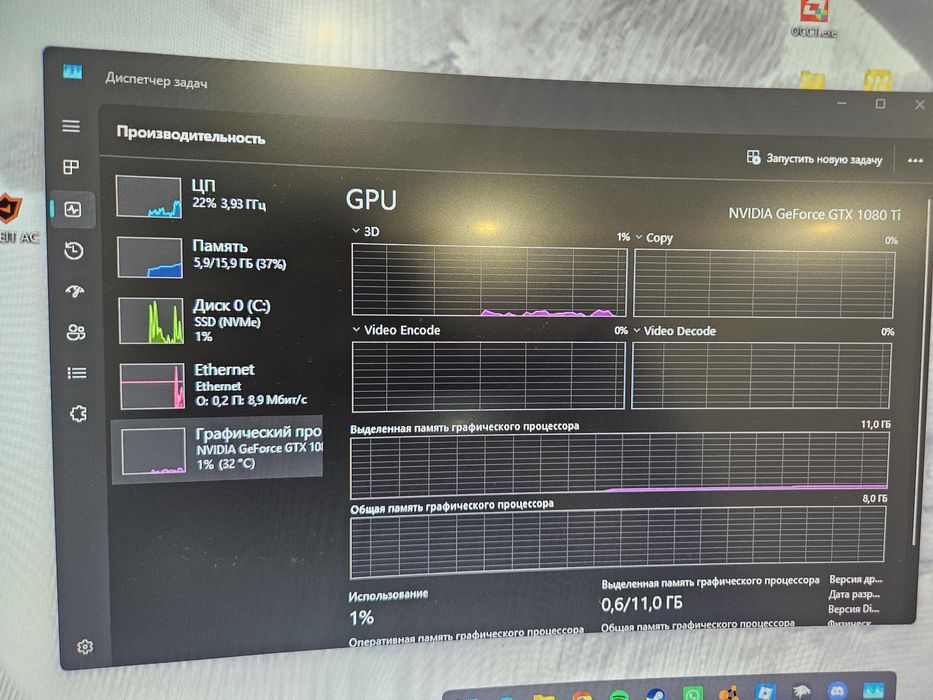Image resolution: width=933 pixels, height=700 pixels.
Task: Open WhatsApp from the taskbar
Action: point(693,693)
